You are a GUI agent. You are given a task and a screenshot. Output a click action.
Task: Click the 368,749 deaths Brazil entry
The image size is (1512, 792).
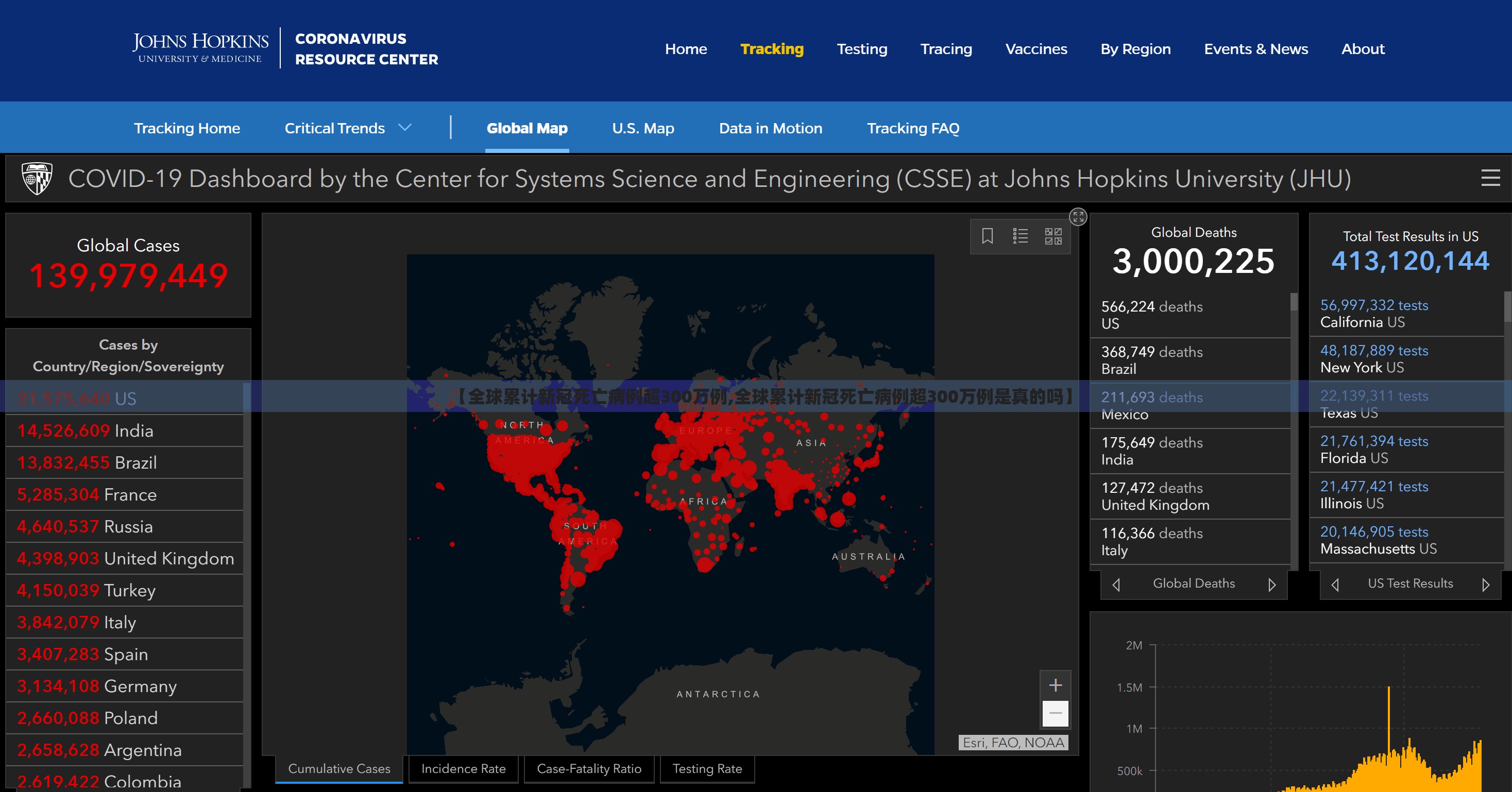pos(1190,360)
